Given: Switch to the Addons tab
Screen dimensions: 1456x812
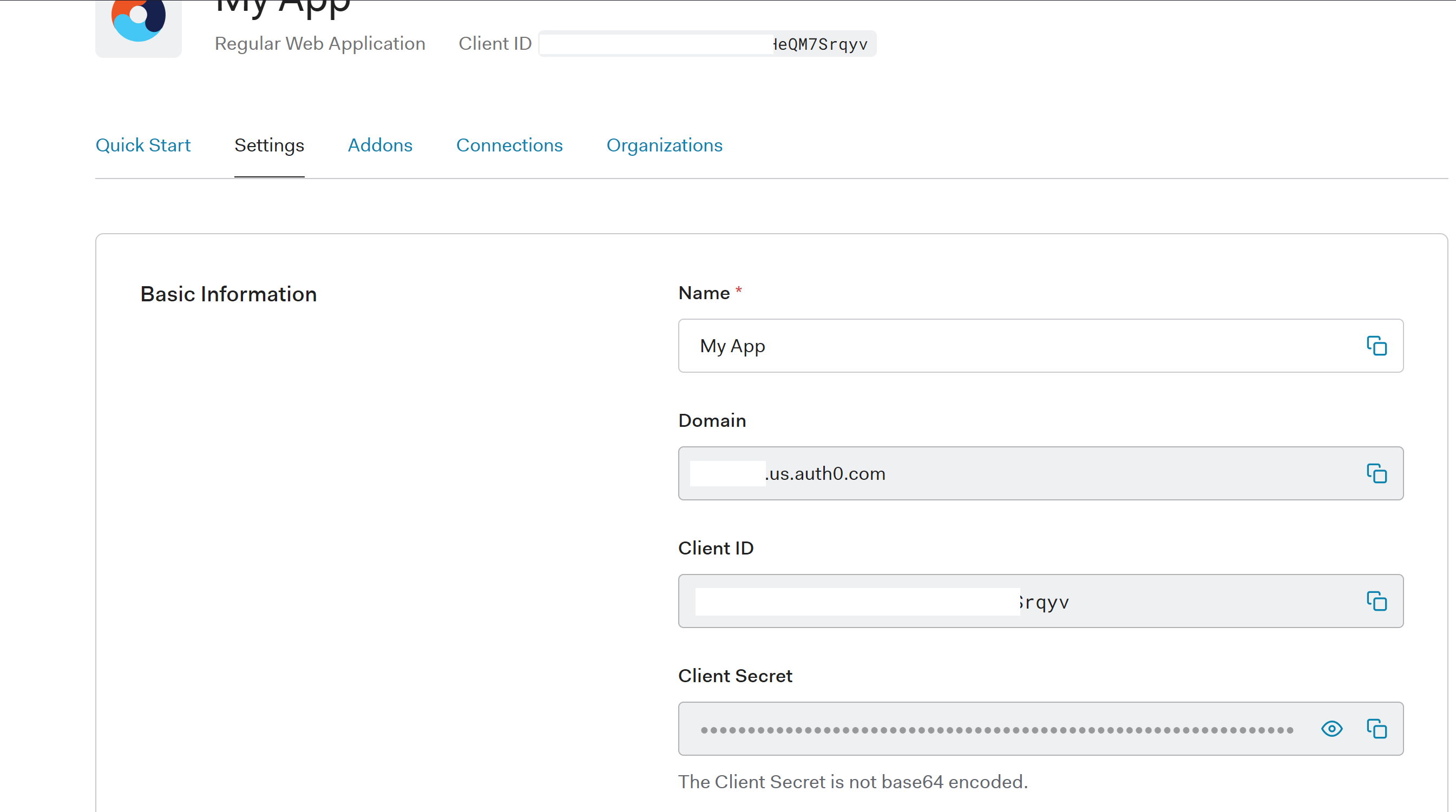Looking at the screenshot, I should [380, 145].
